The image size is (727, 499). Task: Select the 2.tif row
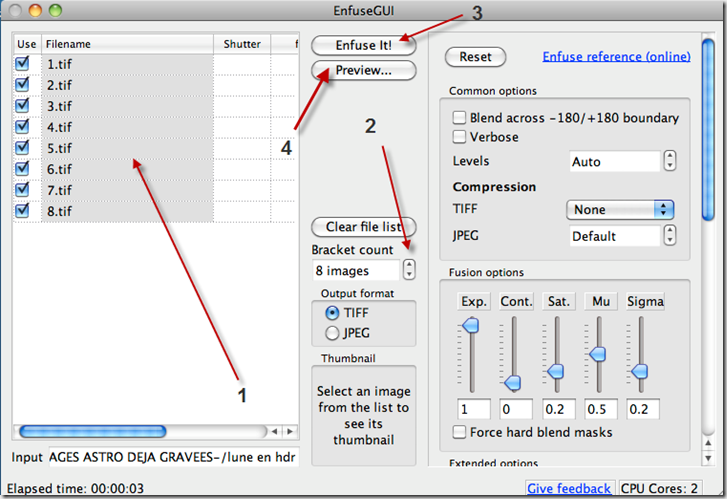[155, 85]
